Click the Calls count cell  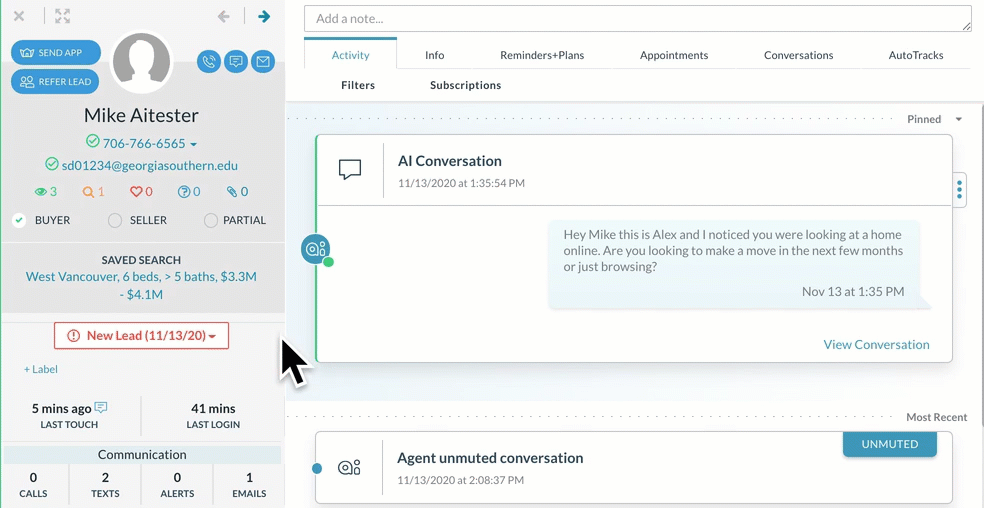pyautogui.click(x=33, y=485)
